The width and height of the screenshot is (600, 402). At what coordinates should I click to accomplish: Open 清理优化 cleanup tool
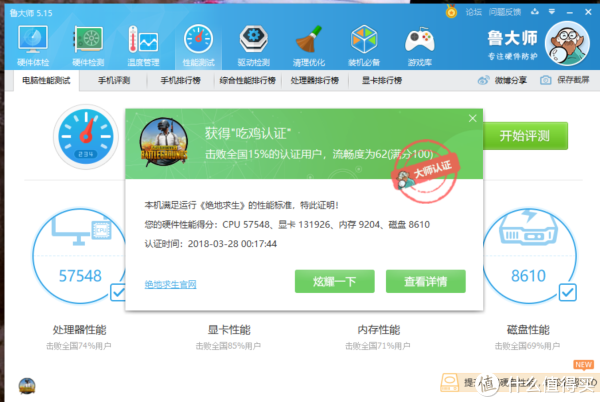point(308,46)
